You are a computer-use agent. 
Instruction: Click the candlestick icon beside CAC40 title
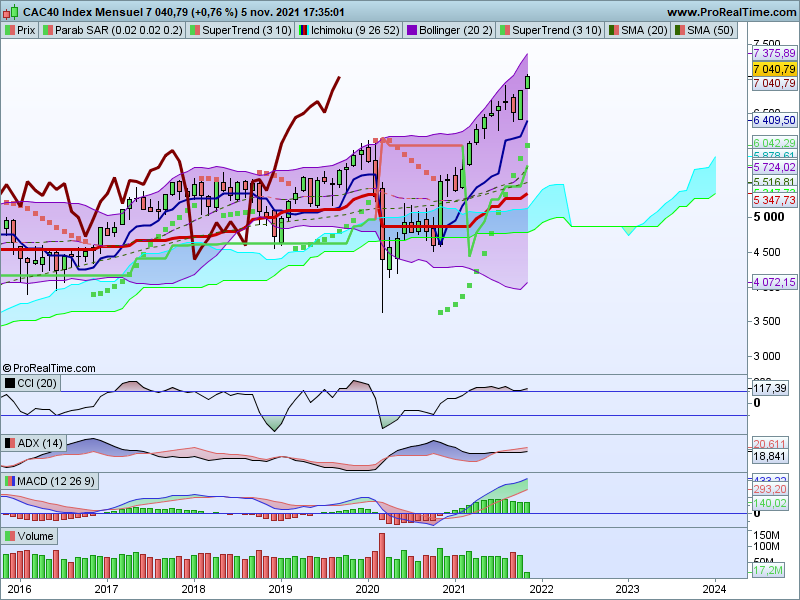pyautogui.click(x=11, y=12)
